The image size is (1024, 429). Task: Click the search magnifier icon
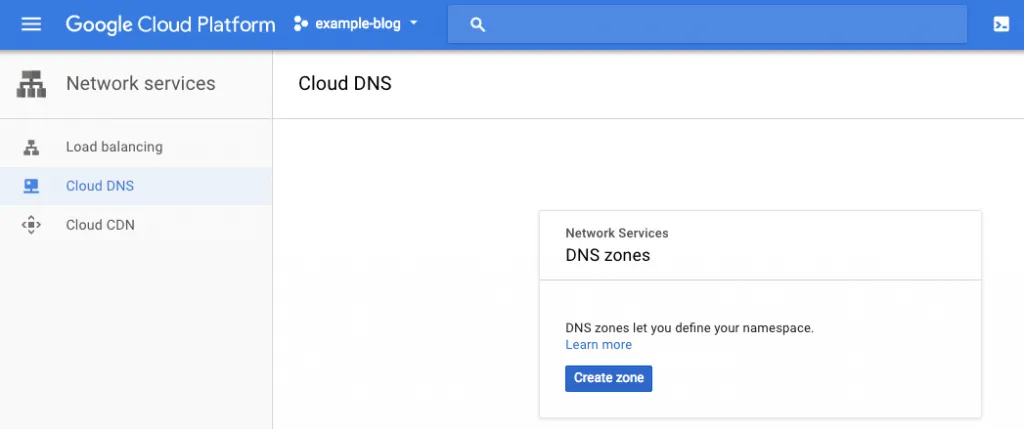coord(477,25)
